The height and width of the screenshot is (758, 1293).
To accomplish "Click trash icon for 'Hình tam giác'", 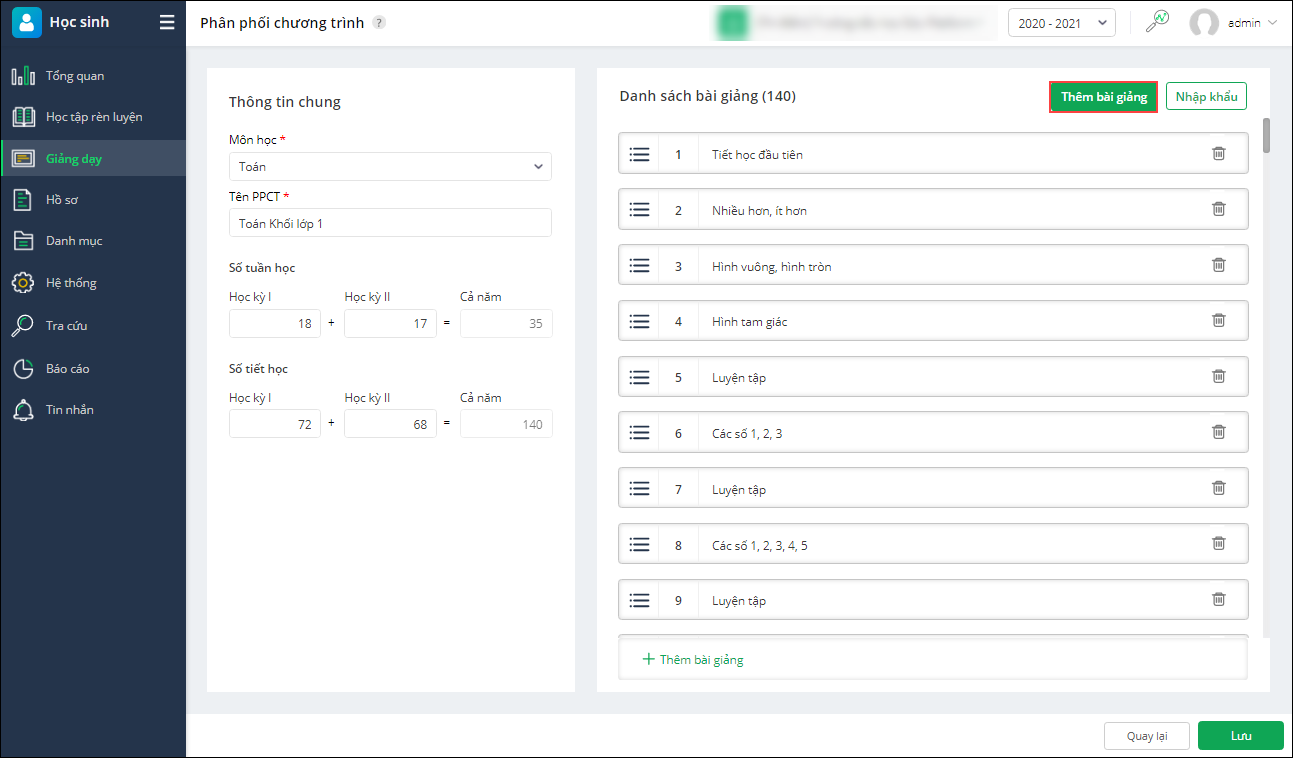I will 1218,321.
